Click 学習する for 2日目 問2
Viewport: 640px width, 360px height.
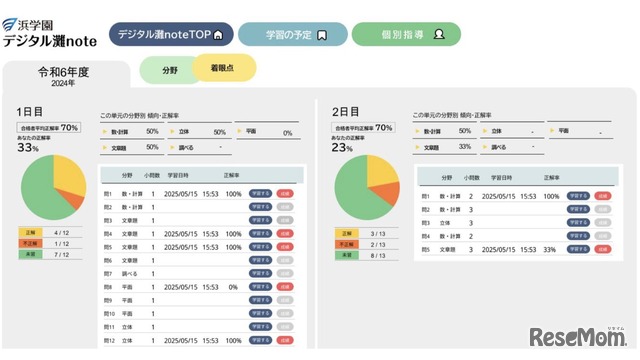click(x=578, y=209)
